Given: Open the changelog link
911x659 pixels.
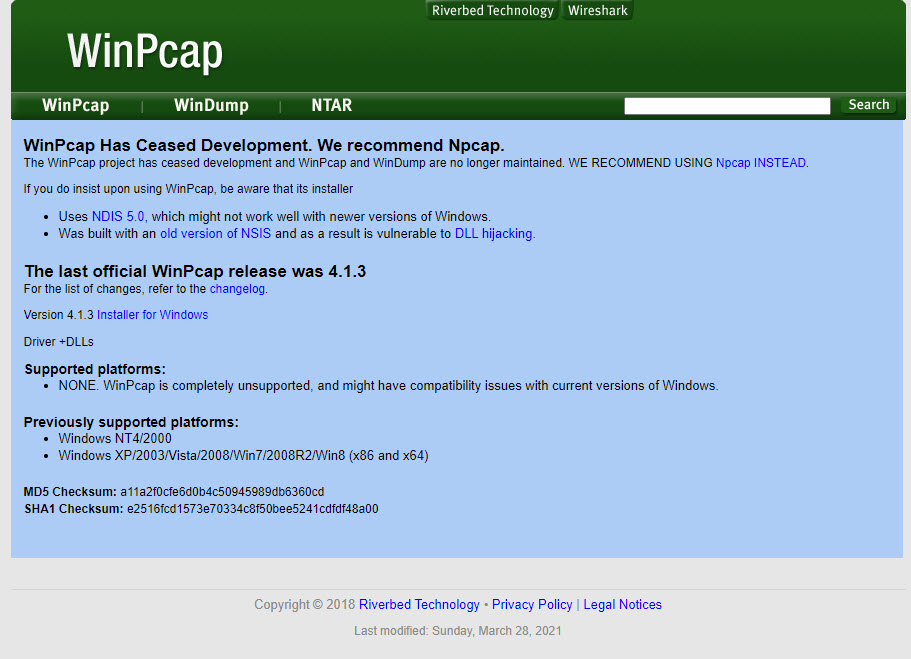Looking at the screenshot, I should pyautogui.click(x=237, y=289).
